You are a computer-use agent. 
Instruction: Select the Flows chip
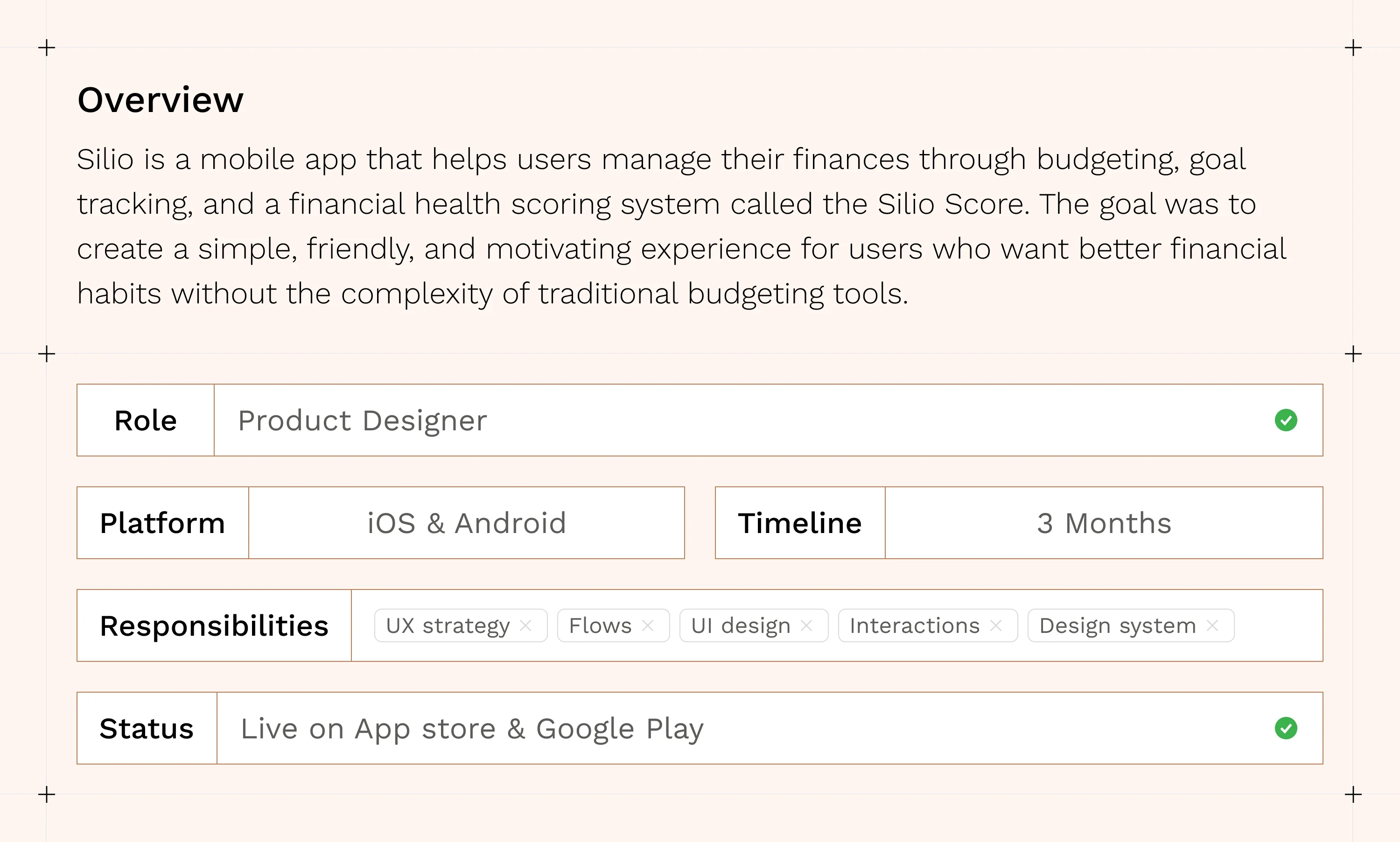tap(600, 625)
